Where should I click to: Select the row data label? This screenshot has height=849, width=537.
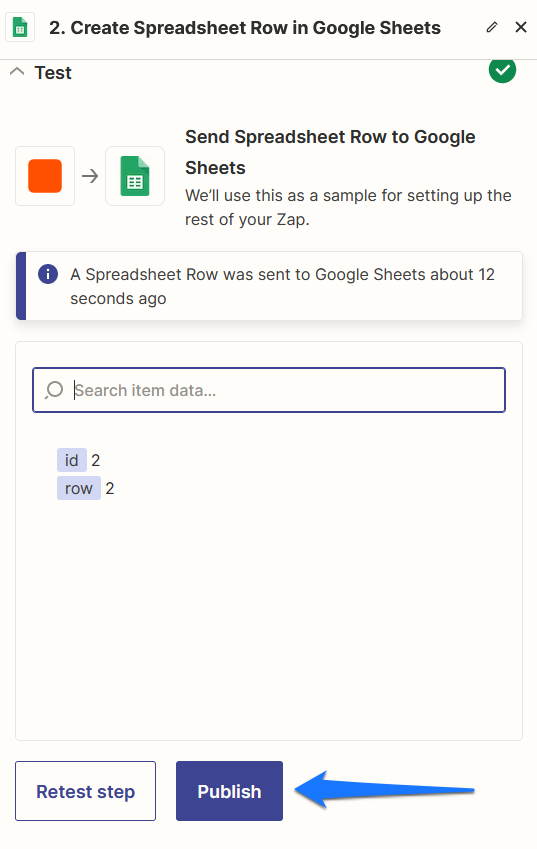click(x=79, y=488)
